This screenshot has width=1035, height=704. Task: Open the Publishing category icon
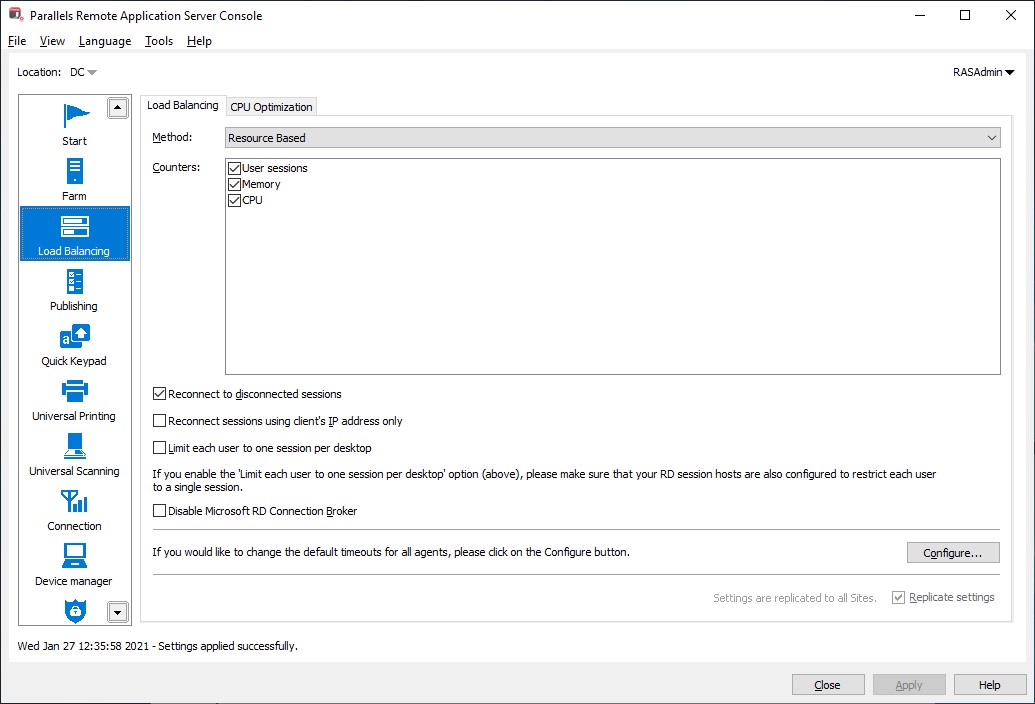[x=75, y=281]
